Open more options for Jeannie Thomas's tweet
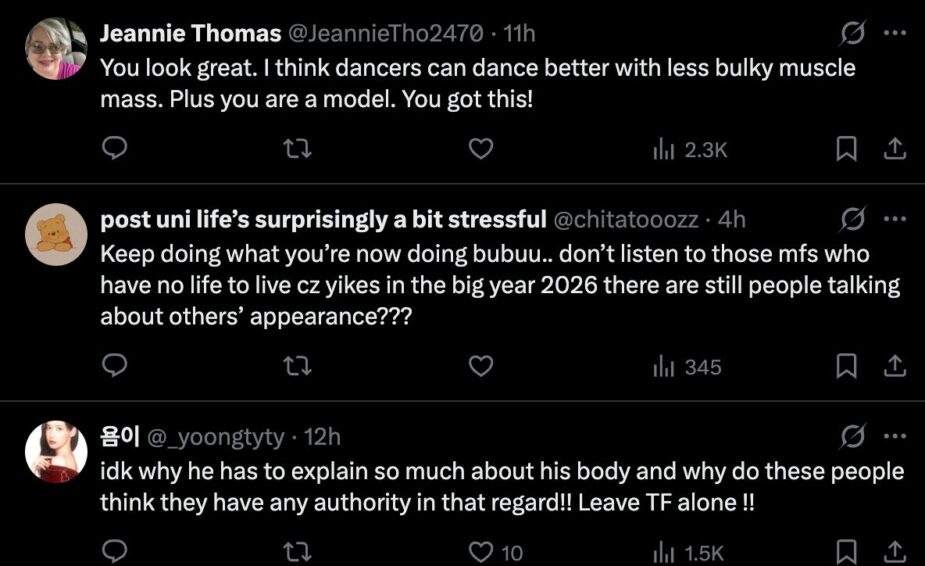The width and height of the screenshot is (925, 566). 895,34
